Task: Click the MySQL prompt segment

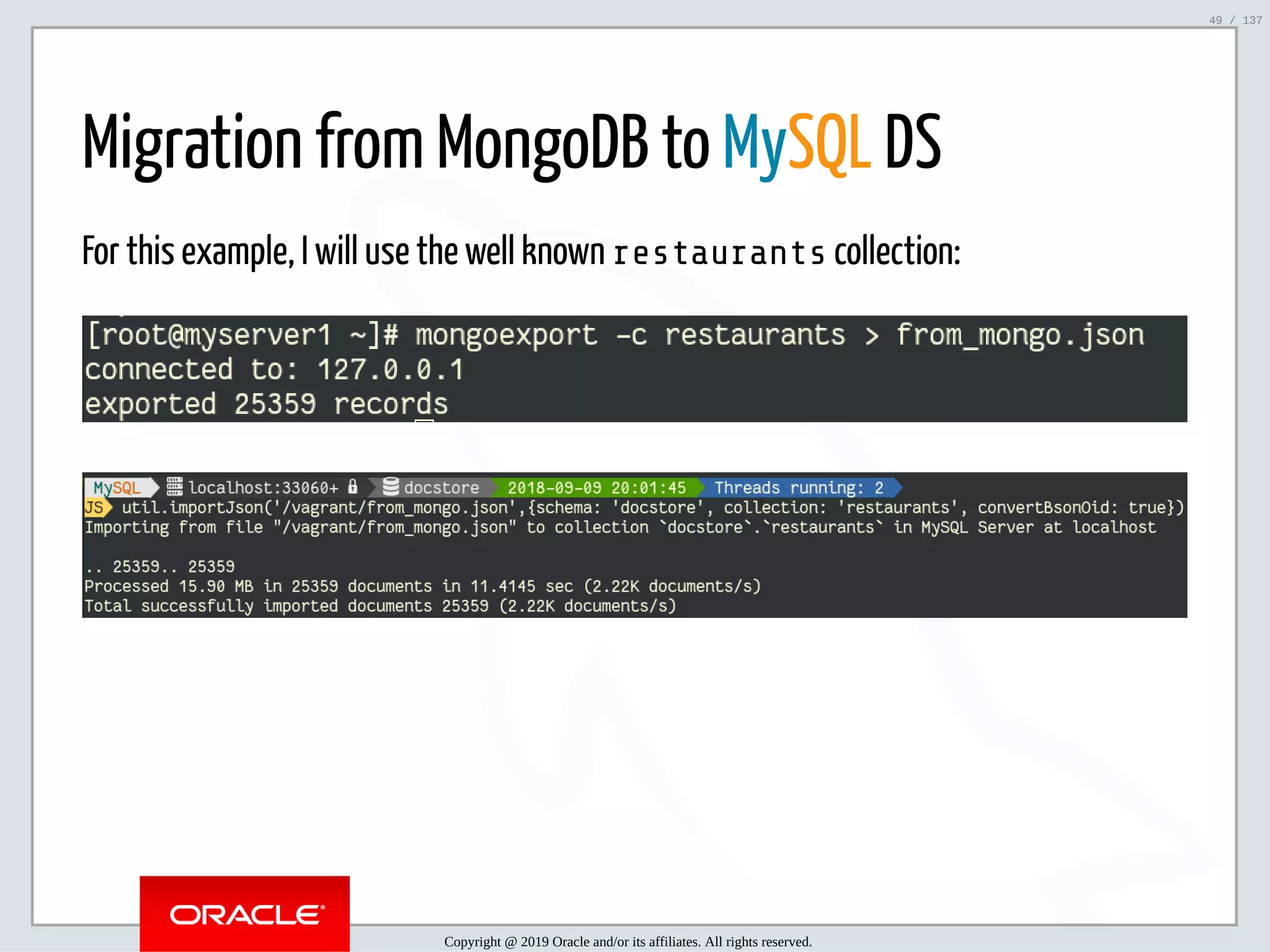Action: click(121, 488)
